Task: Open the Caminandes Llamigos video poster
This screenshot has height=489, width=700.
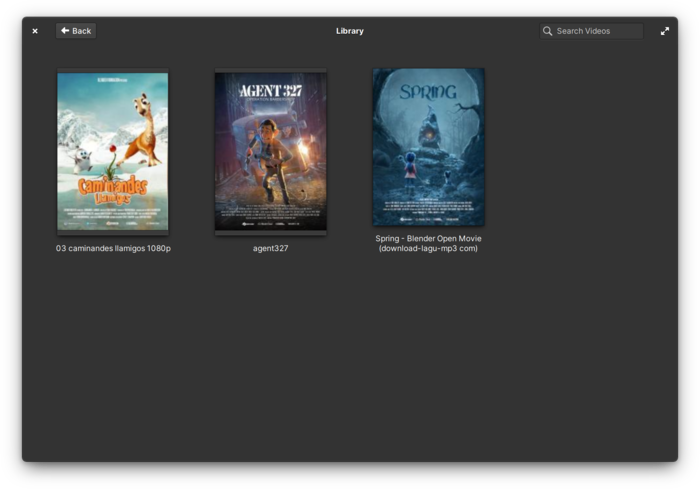Action: click(x=113, y=152)
